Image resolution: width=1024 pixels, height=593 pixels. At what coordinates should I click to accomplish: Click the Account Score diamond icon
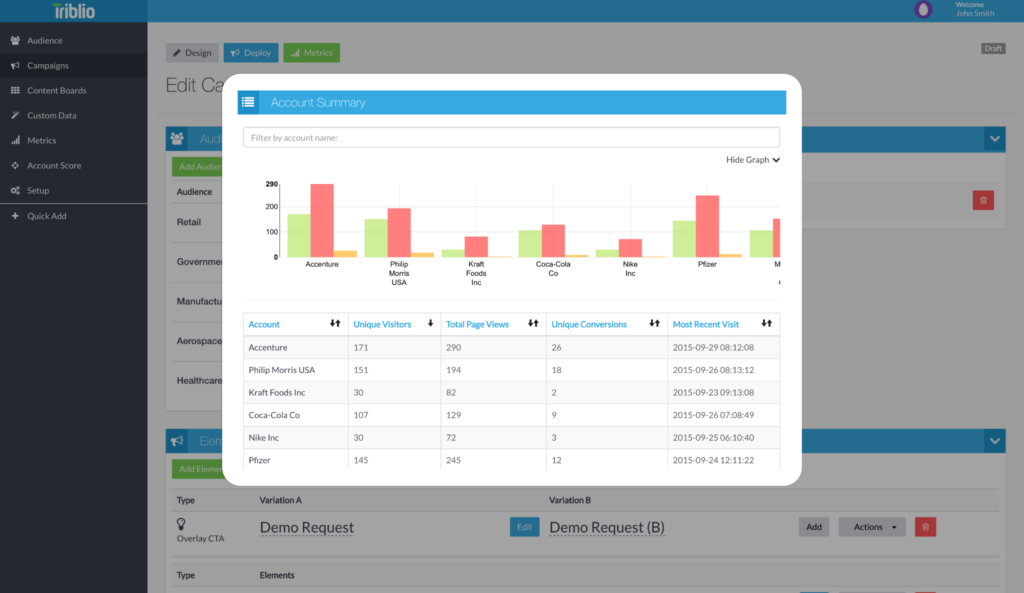coord(15,165)
